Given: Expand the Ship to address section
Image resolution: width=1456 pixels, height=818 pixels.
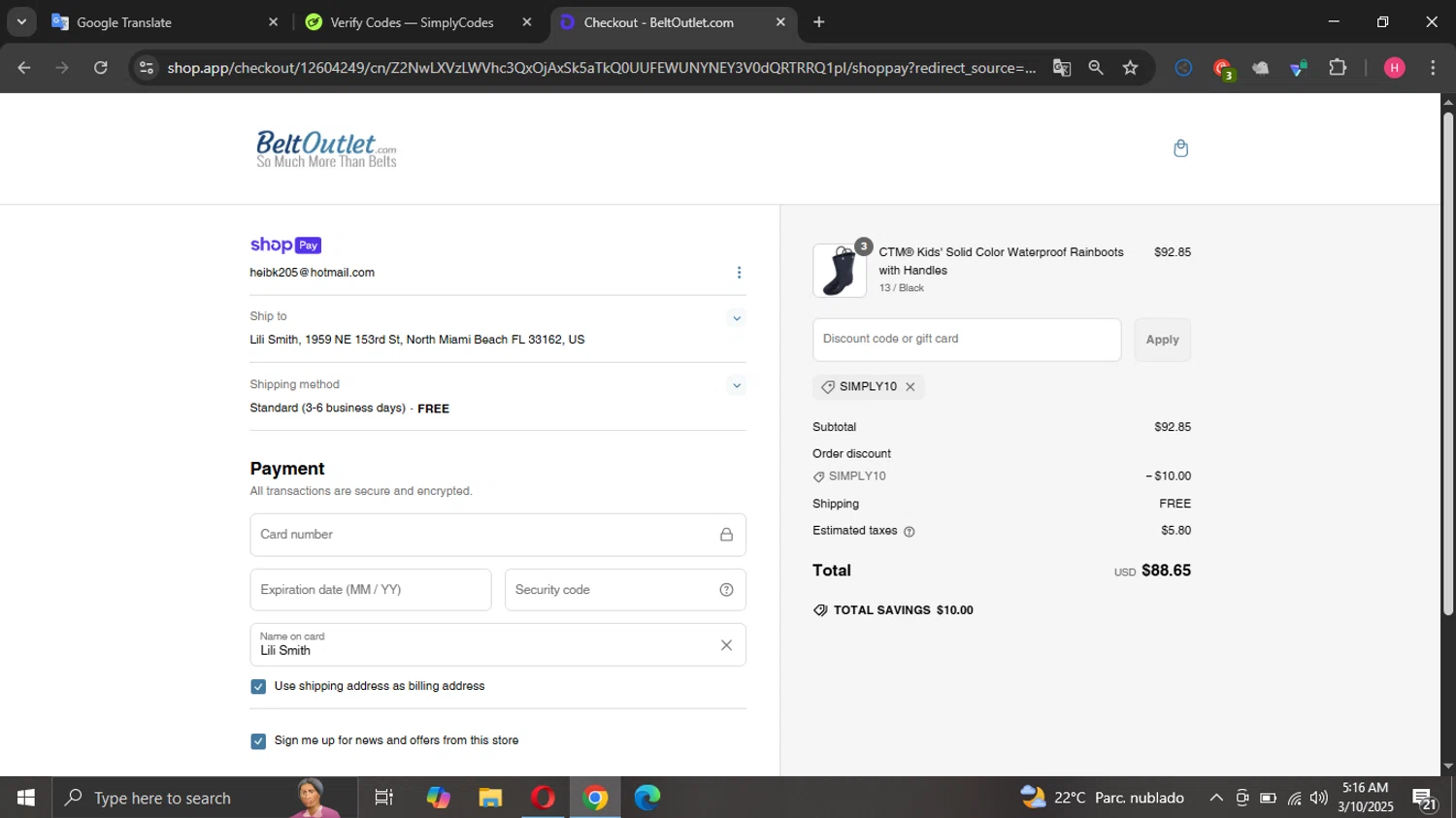Looking at the screenshot, I should 737,318.
